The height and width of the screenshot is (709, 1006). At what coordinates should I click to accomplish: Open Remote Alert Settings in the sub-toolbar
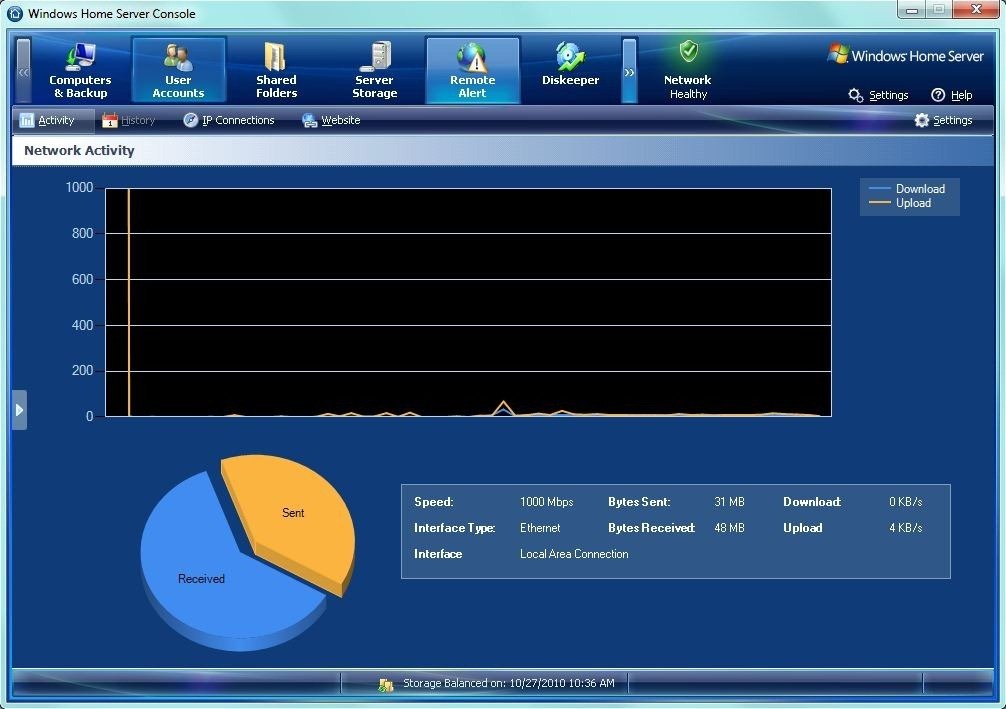pyautogui.click(x=943, y=120)
